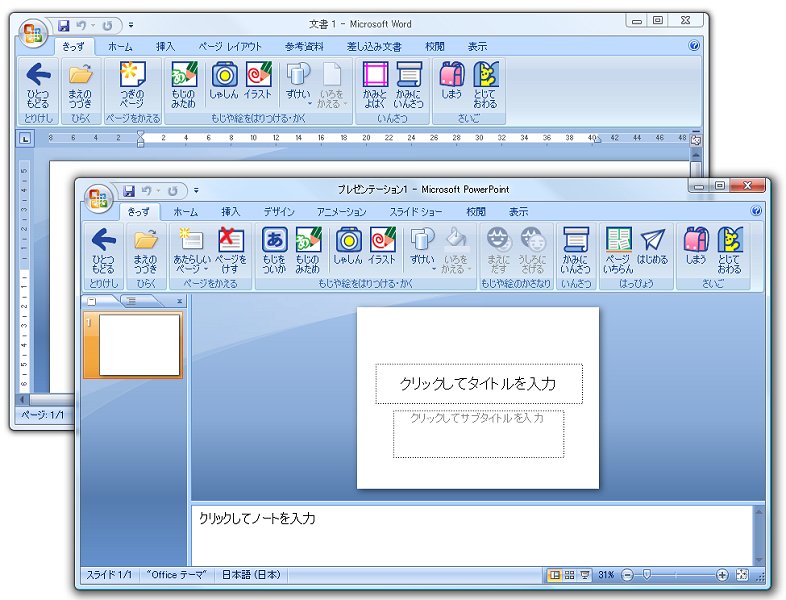The image size is (786, 600).
Task: Click zoom in plus button
Action: [722, 575]
